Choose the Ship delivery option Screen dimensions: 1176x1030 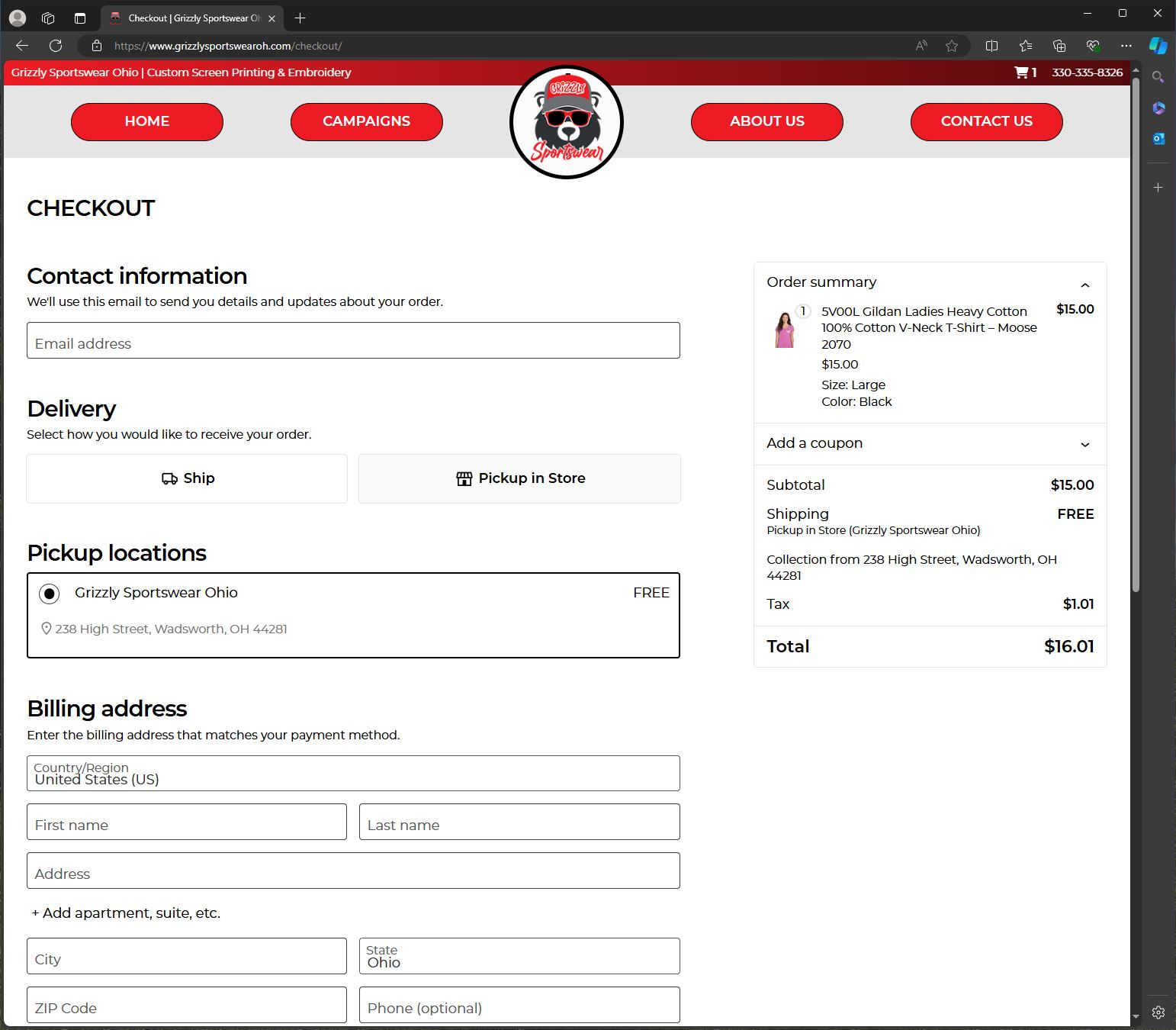[187, 478]
